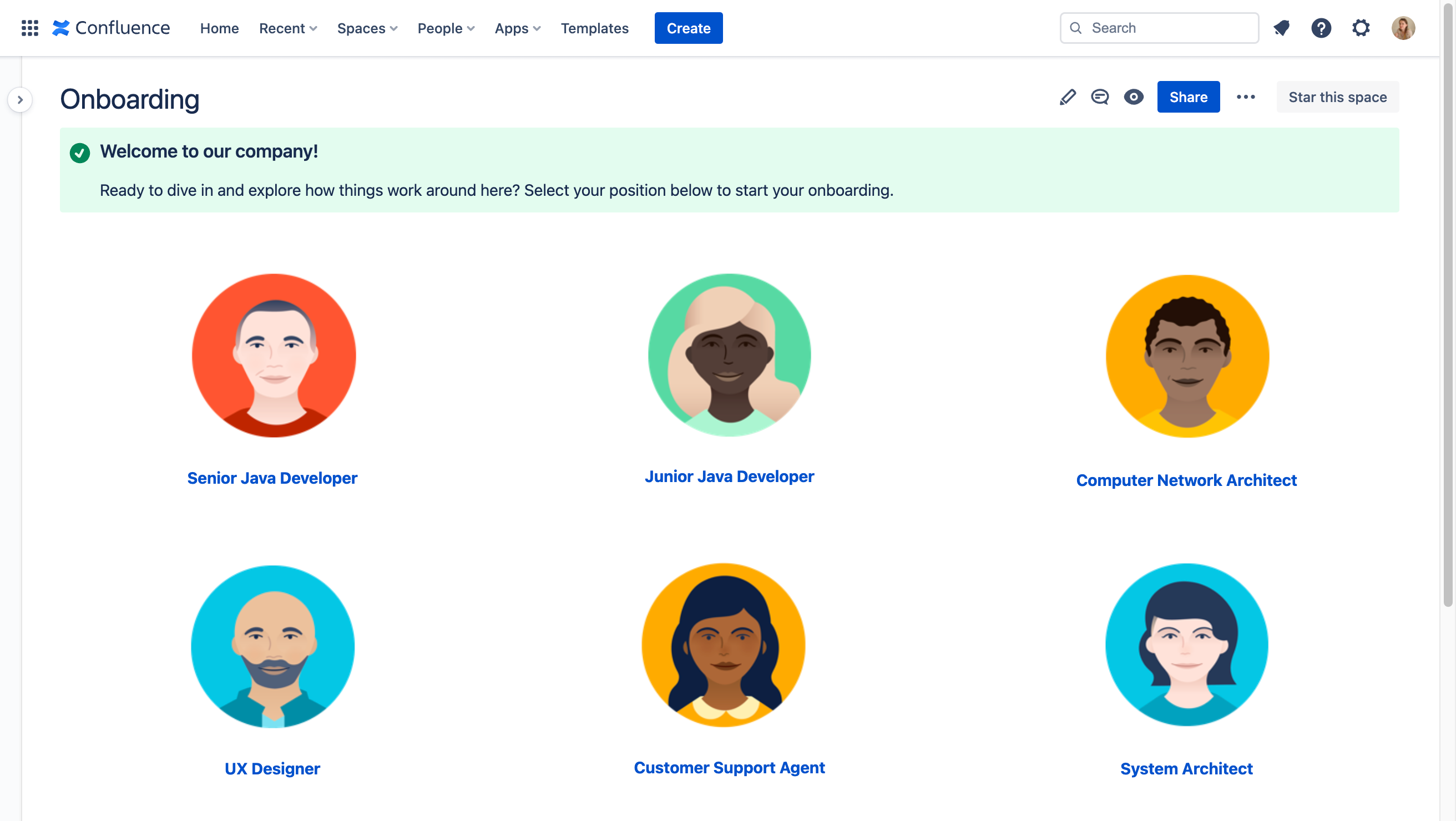Click the search input field
The width and height of the screenshot is (1456, 821).
1159,27
